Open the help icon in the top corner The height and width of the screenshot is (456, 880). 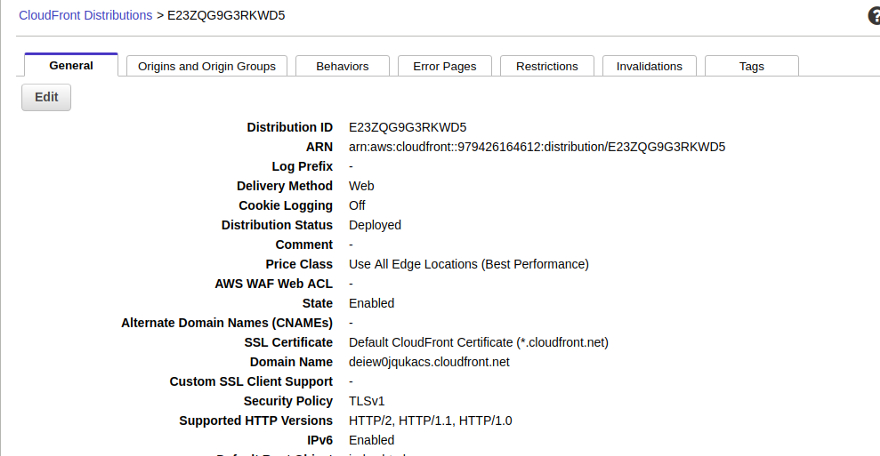873,16
